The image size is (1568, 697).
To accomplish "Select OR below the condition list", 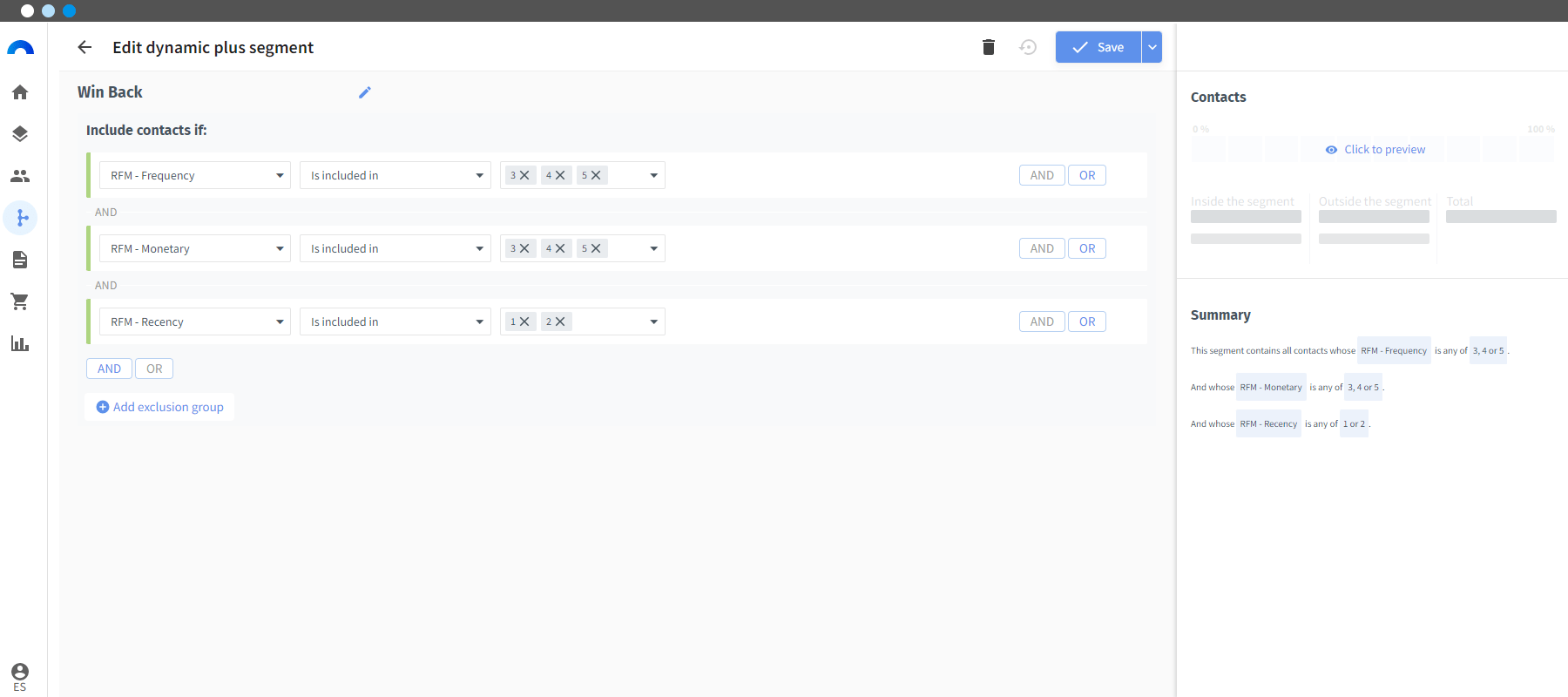I will point(154,369).
